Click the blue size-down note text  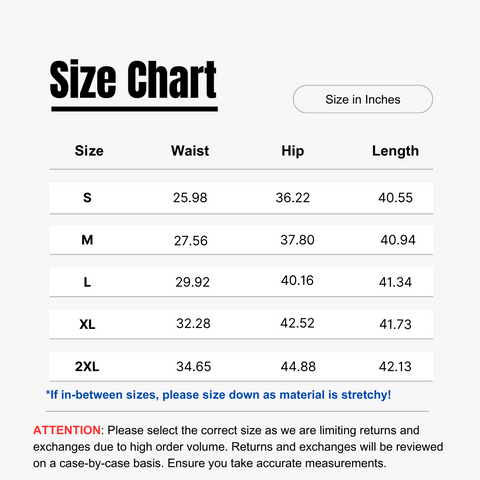219,395
